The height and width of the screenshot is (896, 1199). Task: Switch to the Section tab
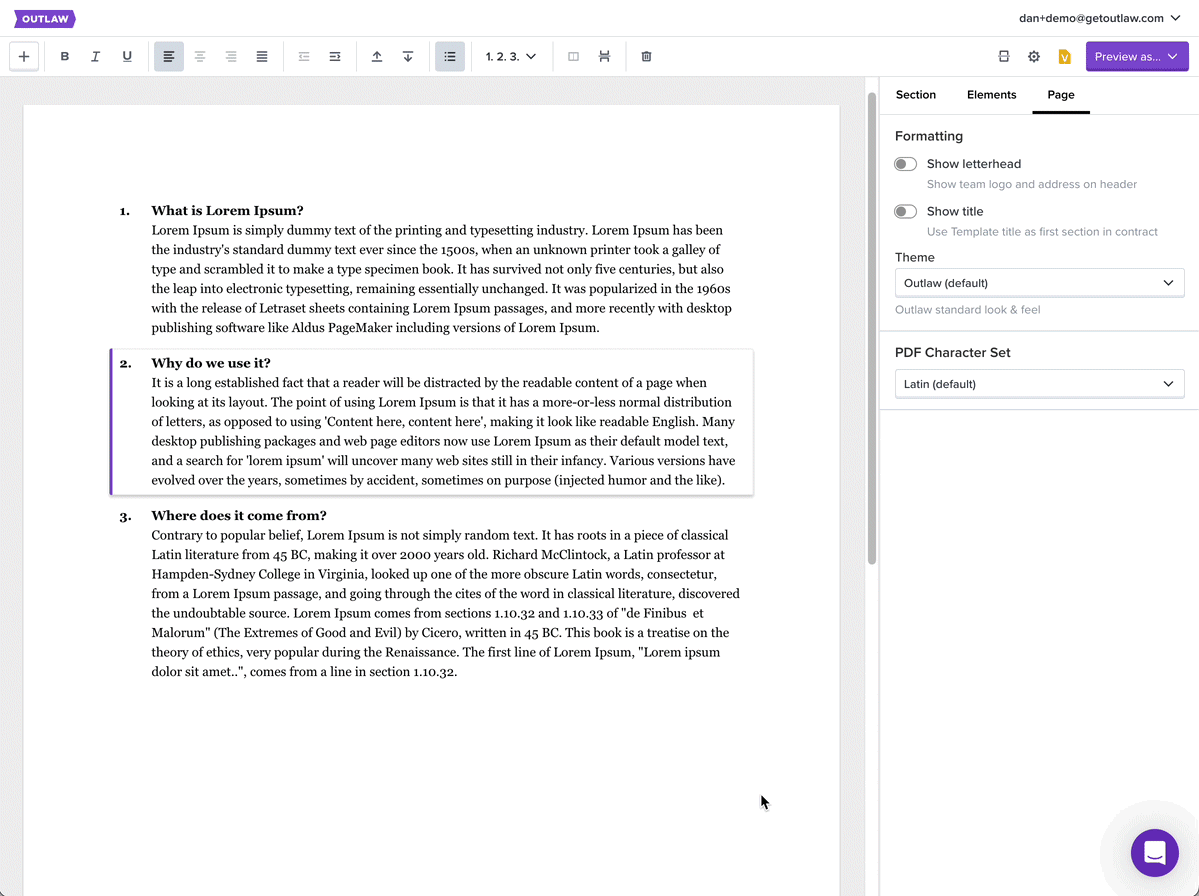coord(915,95)
